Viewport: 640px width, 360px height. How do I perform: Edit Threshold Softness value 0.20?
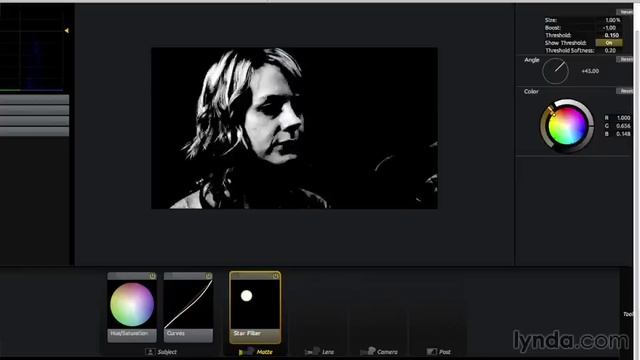(x=610, y=51)
